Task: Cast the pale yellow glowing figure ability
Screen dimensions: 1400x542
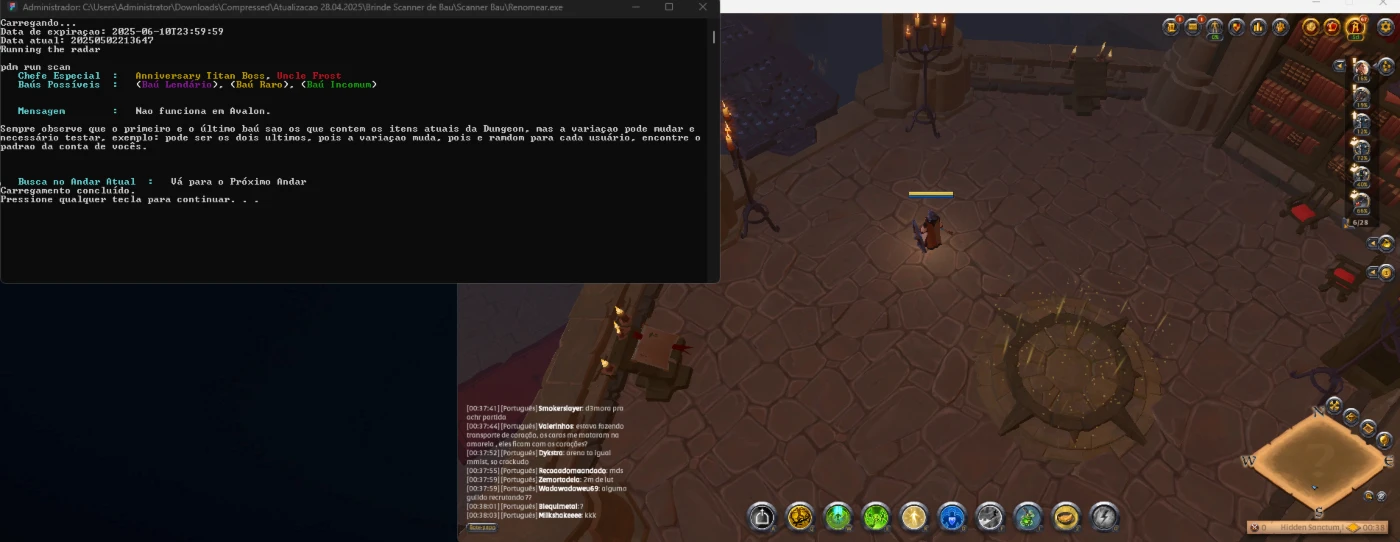Action: point(914,516)
